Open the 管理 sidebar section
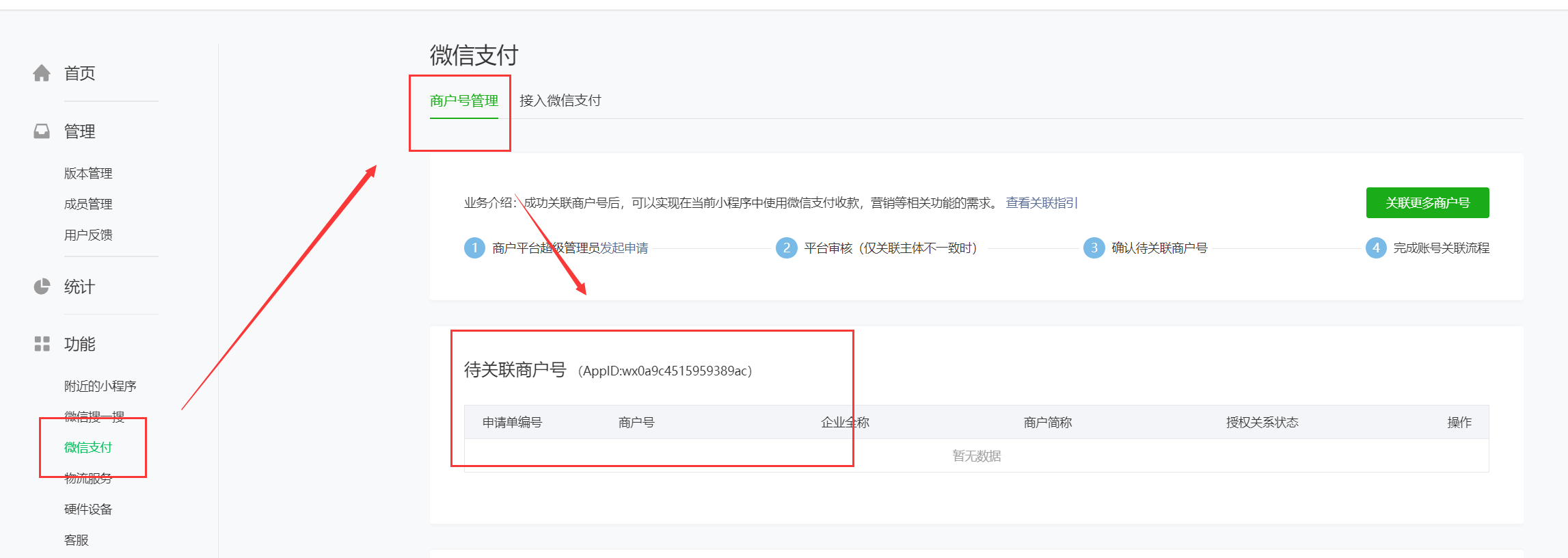Viewport: 1568px width, 558px height. (x=79, y=131)
